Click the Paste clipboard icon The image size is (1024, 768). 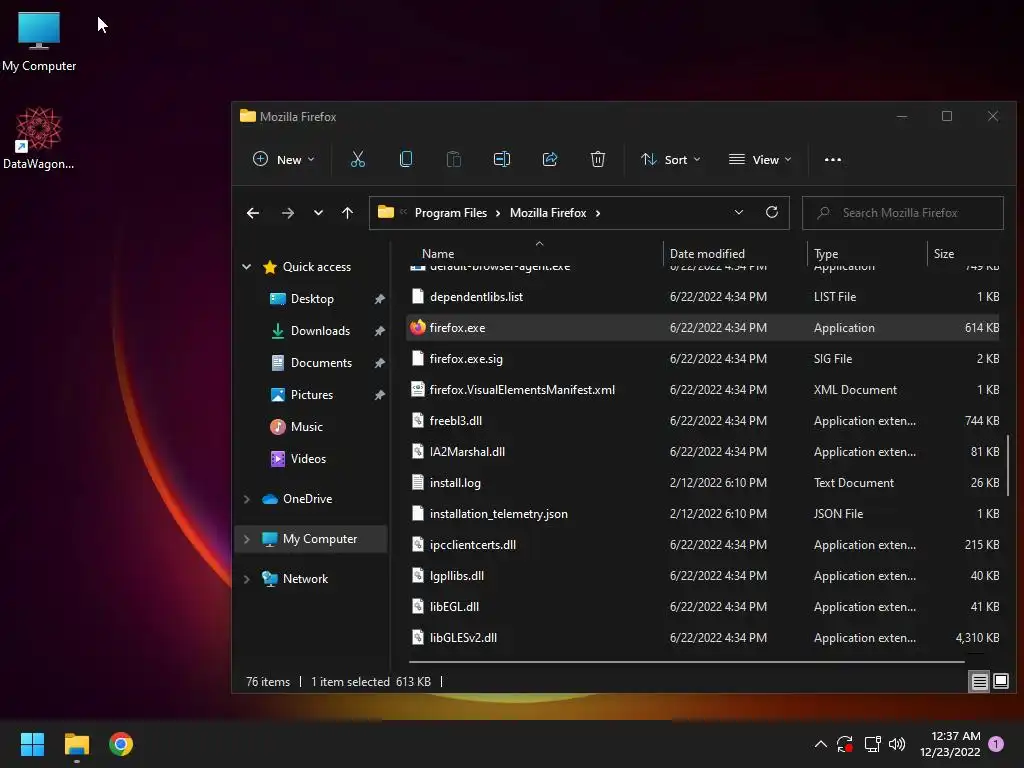tap(453, 159)
